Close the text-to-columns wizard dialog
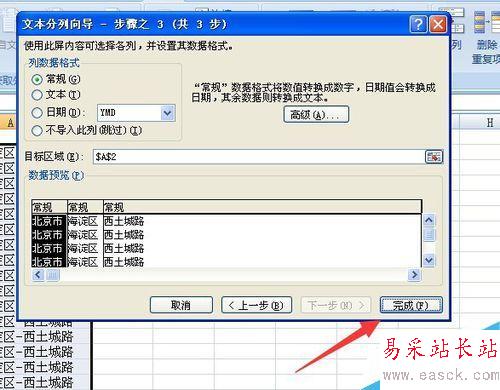Image resolution: width=500 pixels, height=390 pixels. click(438, 24)
